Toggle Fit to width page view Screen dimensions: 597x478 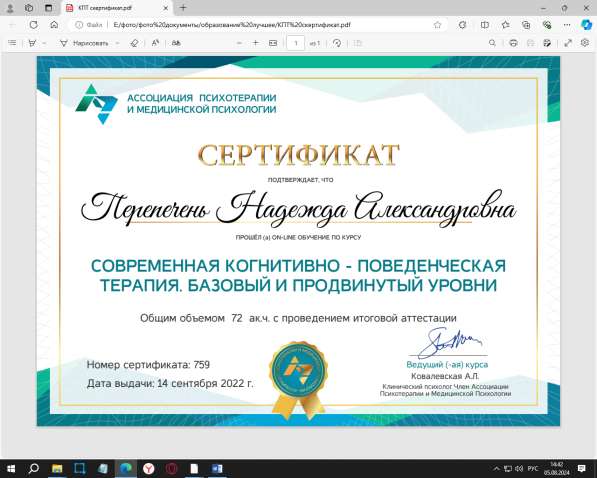(273, 43)
